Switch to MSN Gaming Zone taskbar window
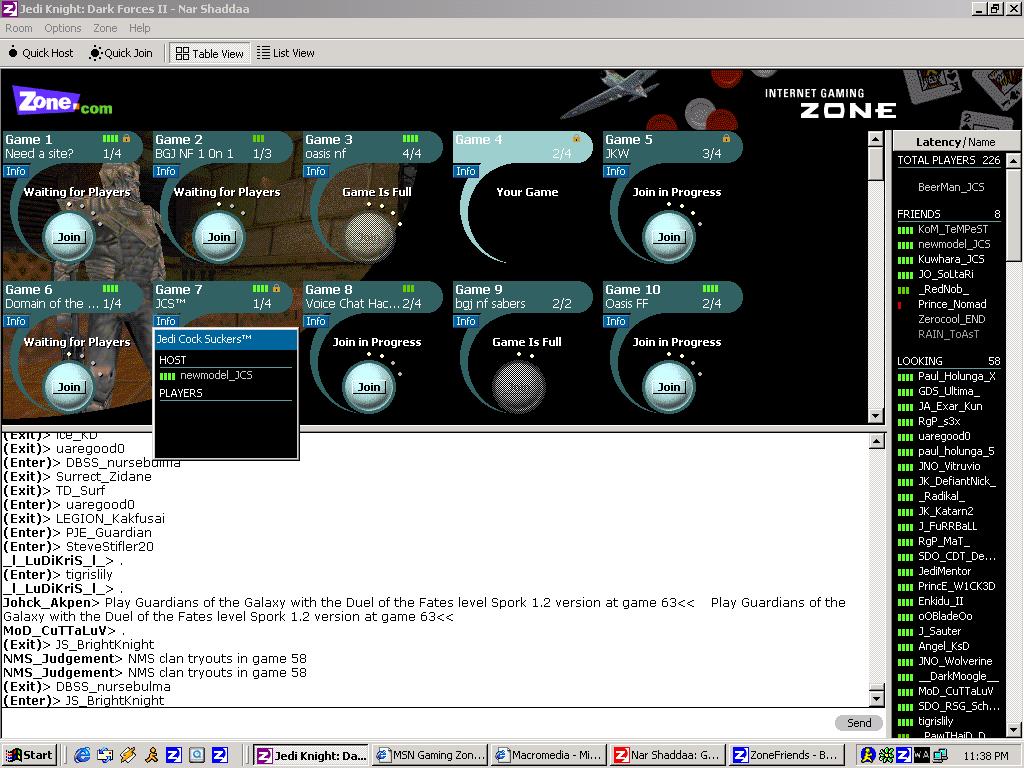Viewport: 1024px width, 768px height. click(430, 756)
